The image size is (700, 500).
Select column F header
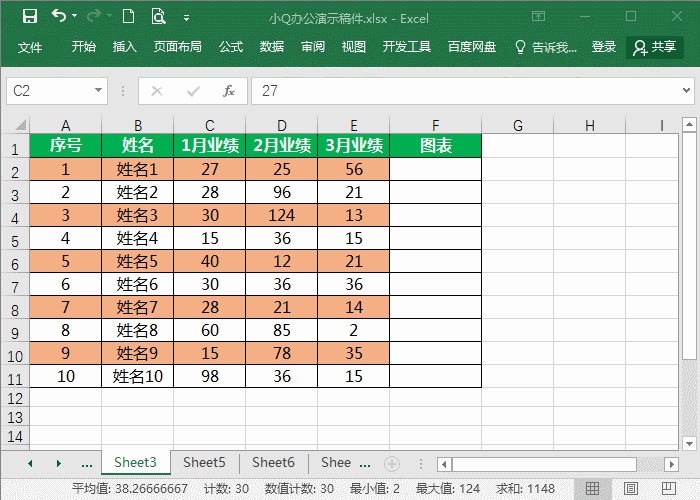(x=435, y=125)
